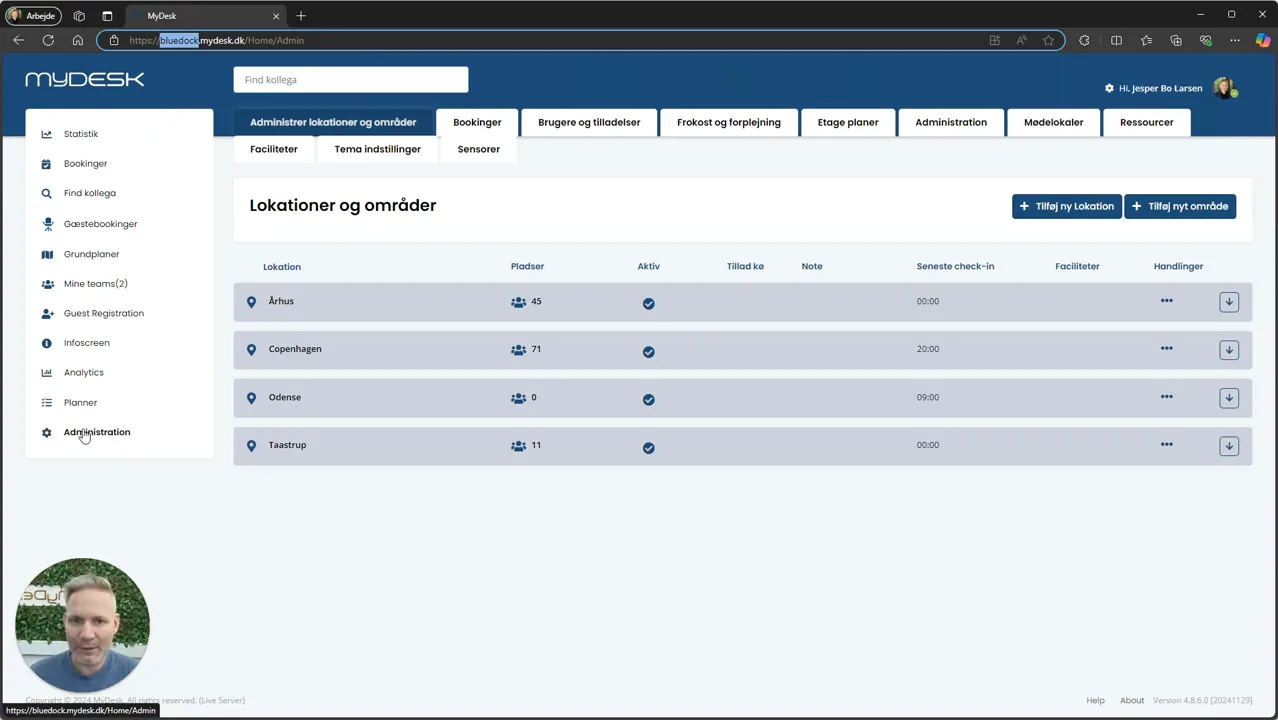Open the About link in footer
This screenshot has width=1278, height=720.
(x=1132, y=700)
